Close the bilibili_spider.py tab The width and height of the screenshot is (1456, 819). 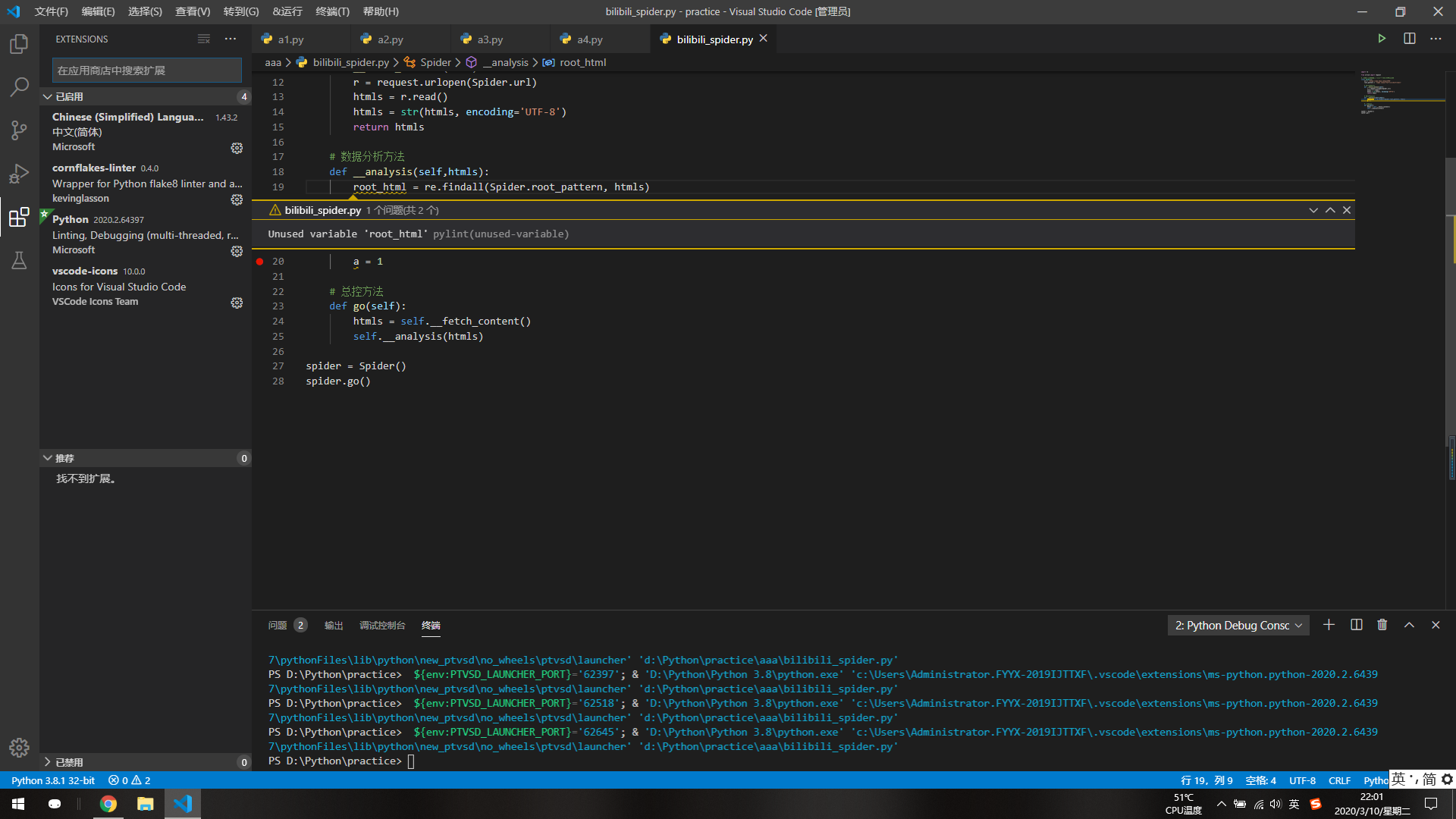point(764,39)
